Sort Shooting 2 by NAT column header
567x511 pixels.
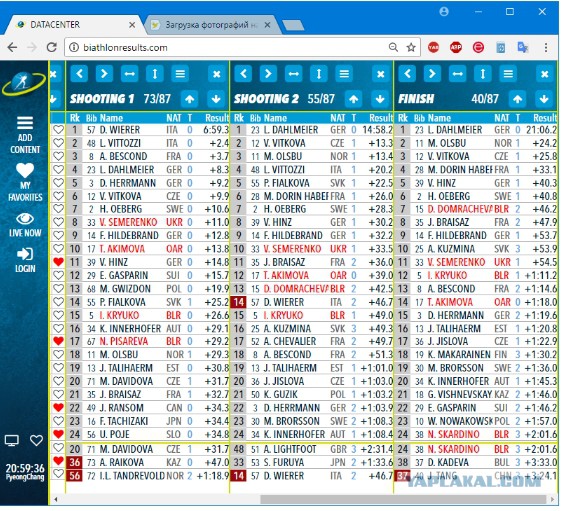(x=338, y=118)
